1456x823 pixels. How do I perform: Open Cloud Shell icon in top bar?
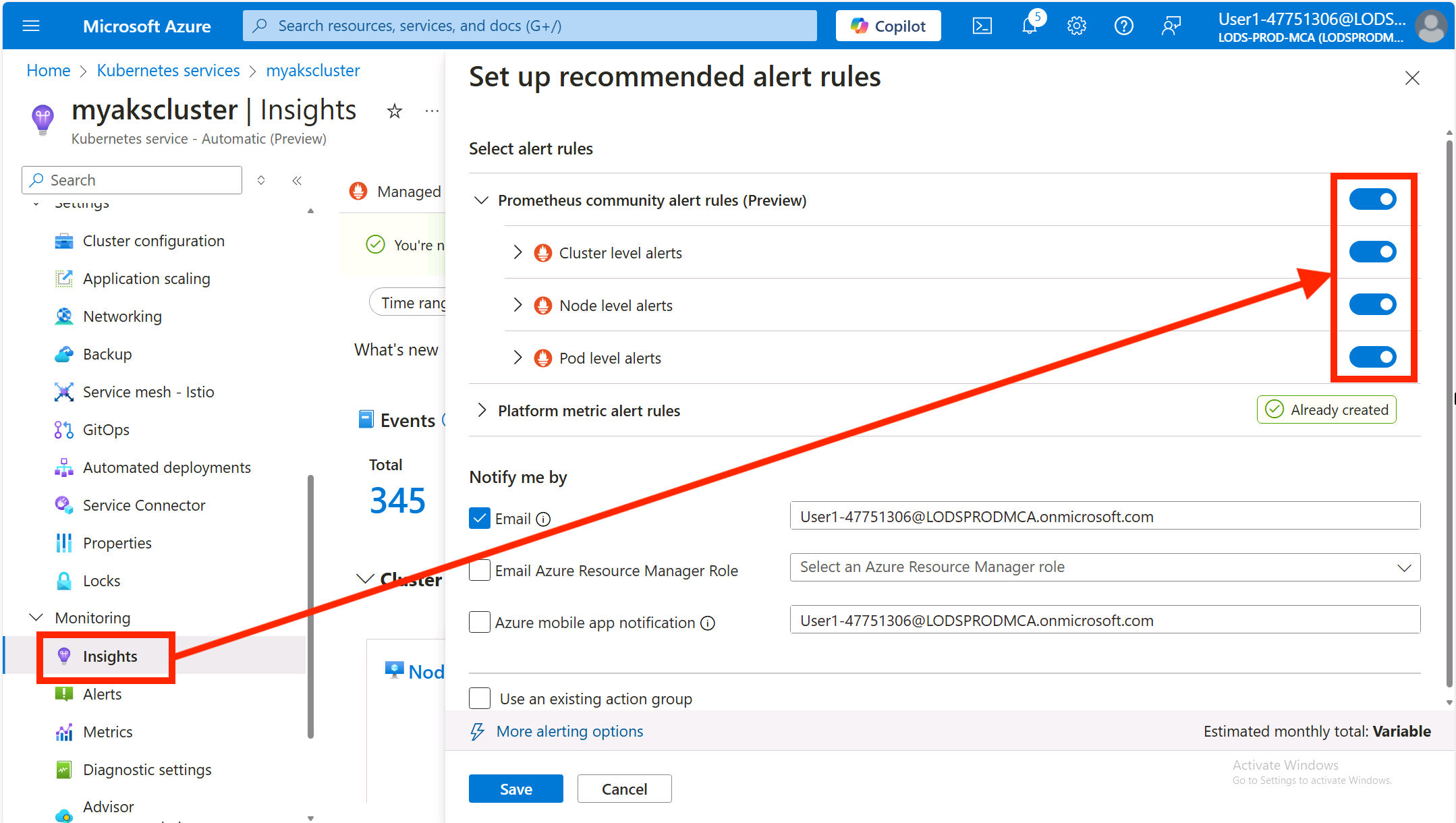pyautogui.click(x=982, y=26)
